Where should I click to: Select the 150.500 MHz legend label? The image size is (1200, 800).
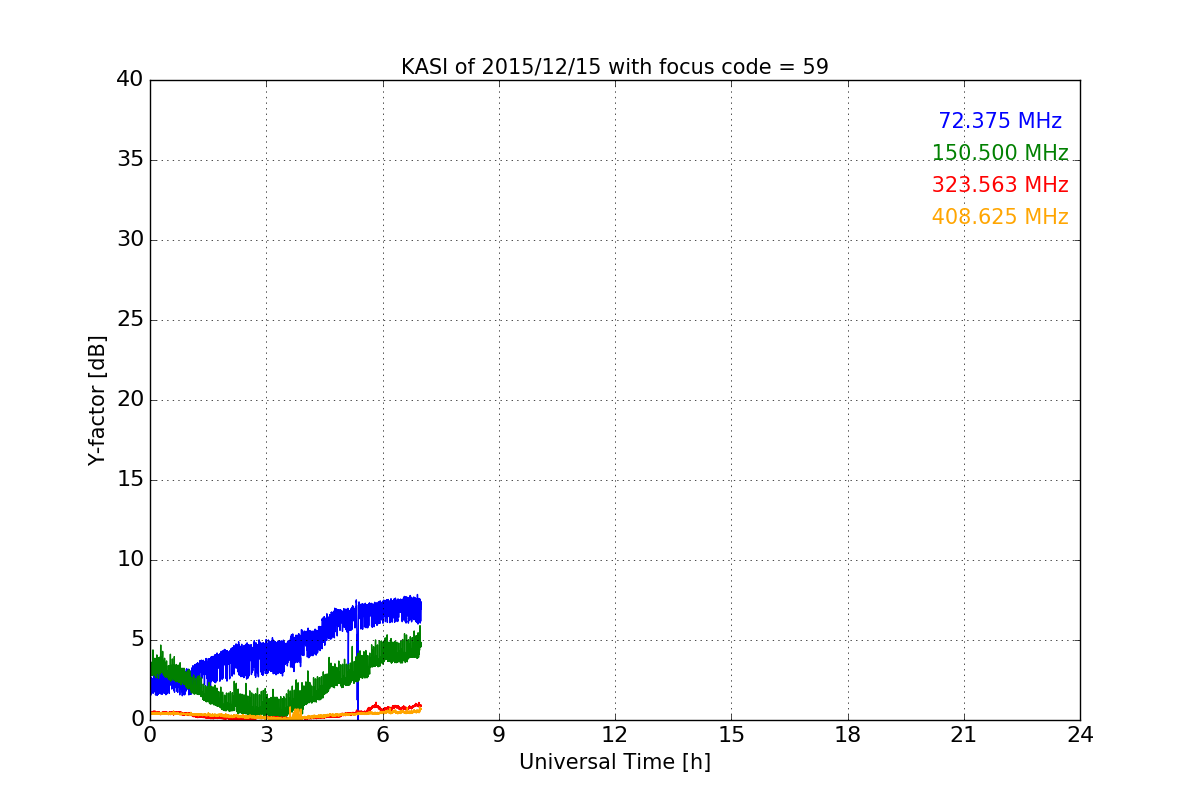click(x=1000, y=153)
